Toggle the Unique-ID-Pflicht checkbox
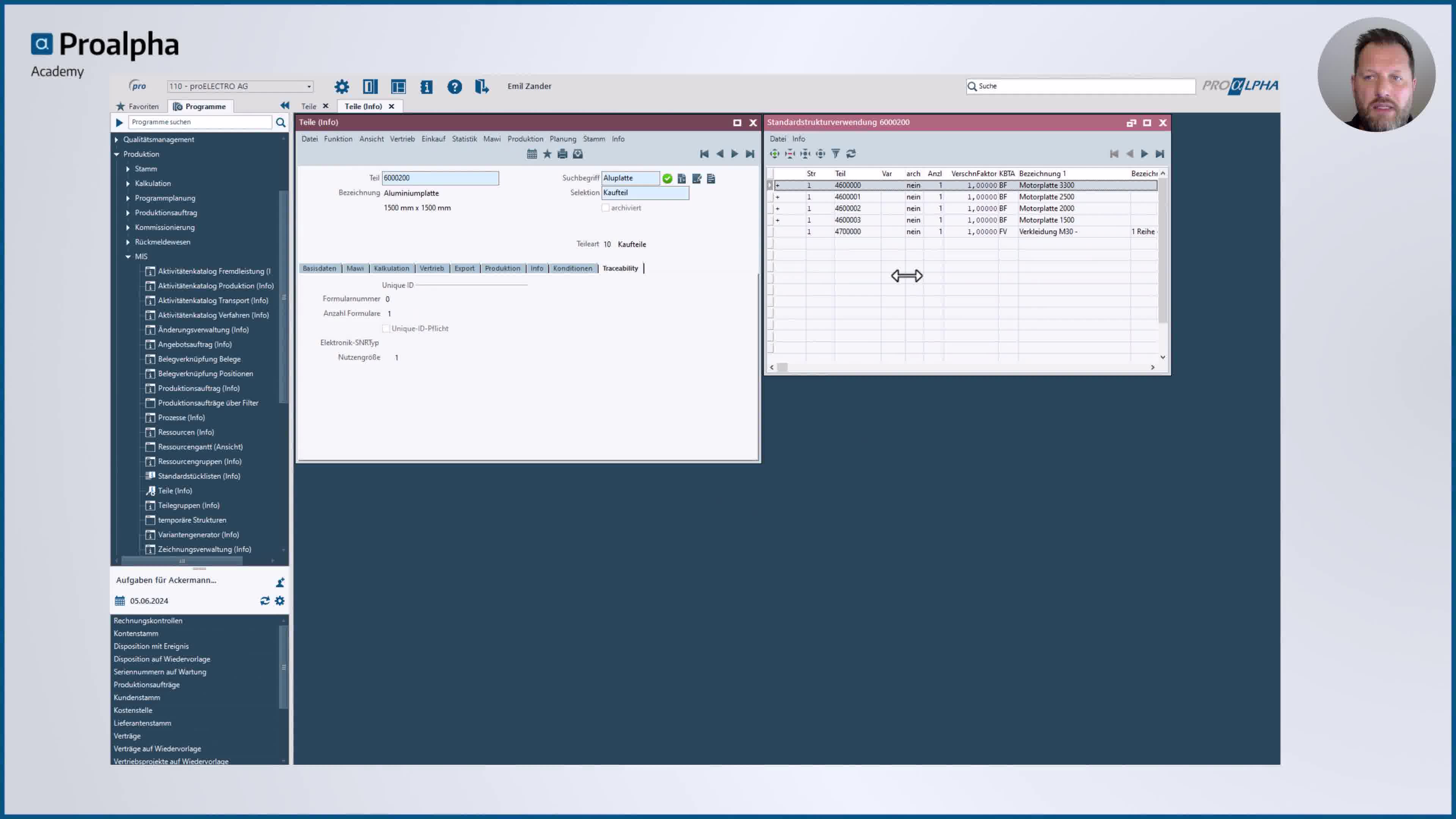 click(386, 328)
